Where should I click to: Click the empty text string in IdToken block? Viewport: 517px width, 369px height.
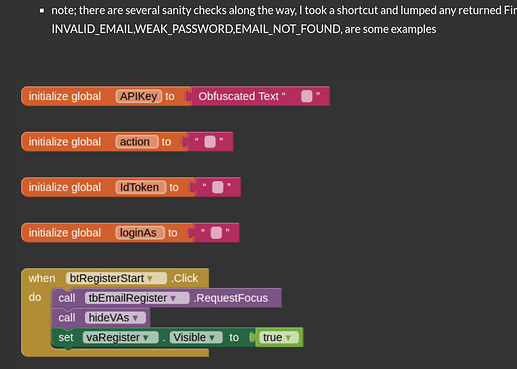click(x=217, y=187)
